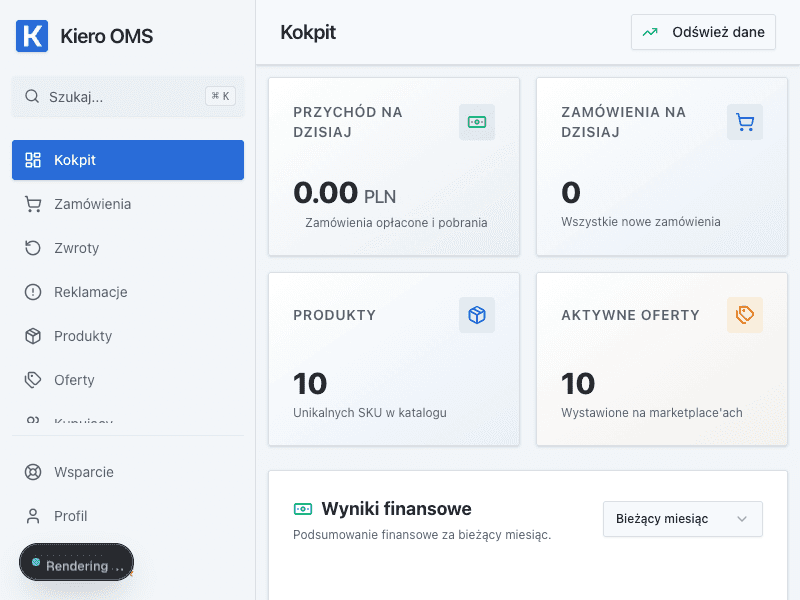
Task: Click the banknote icon in Przychód na dzisiaj card
Action: (477, 122)
